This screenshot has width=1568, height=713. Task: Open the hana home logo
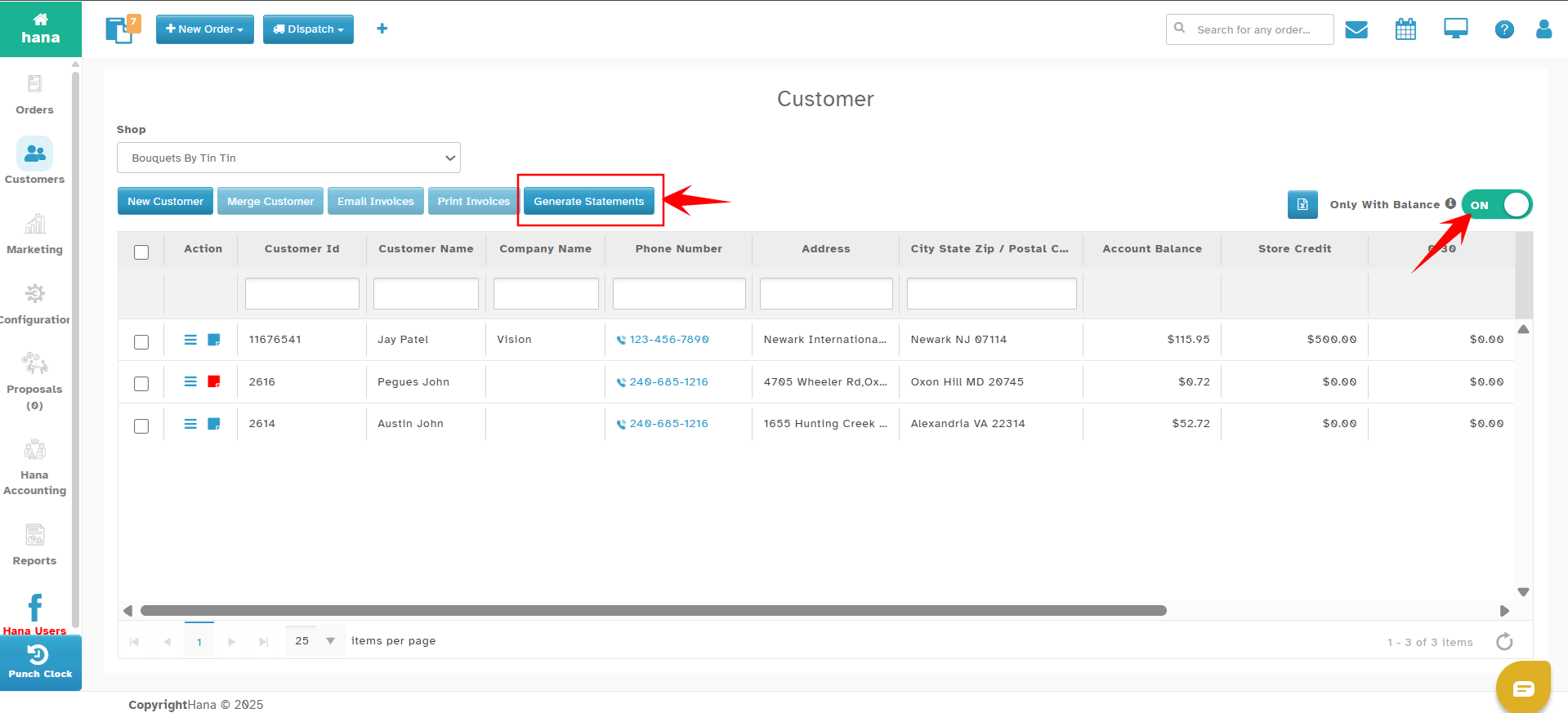pos(40,29)
